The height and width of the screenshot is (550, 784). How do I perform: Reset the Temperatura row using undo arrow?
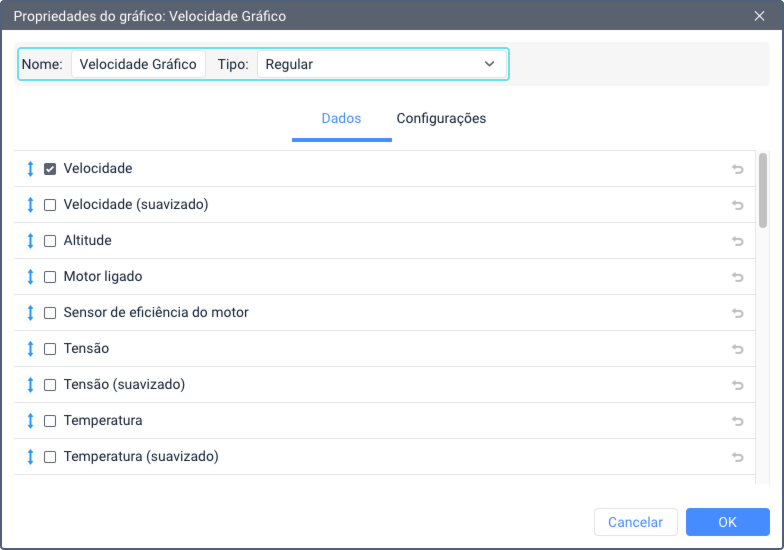[738, 421]
